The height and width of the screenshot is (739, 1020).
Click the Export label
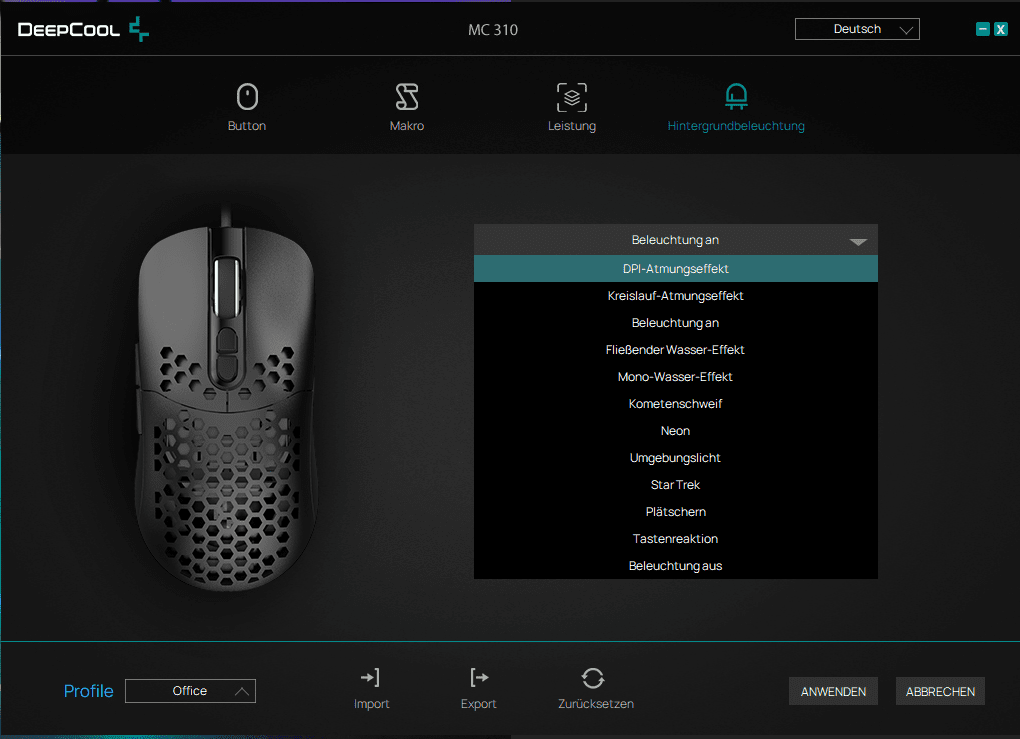(x=479, y=704)
